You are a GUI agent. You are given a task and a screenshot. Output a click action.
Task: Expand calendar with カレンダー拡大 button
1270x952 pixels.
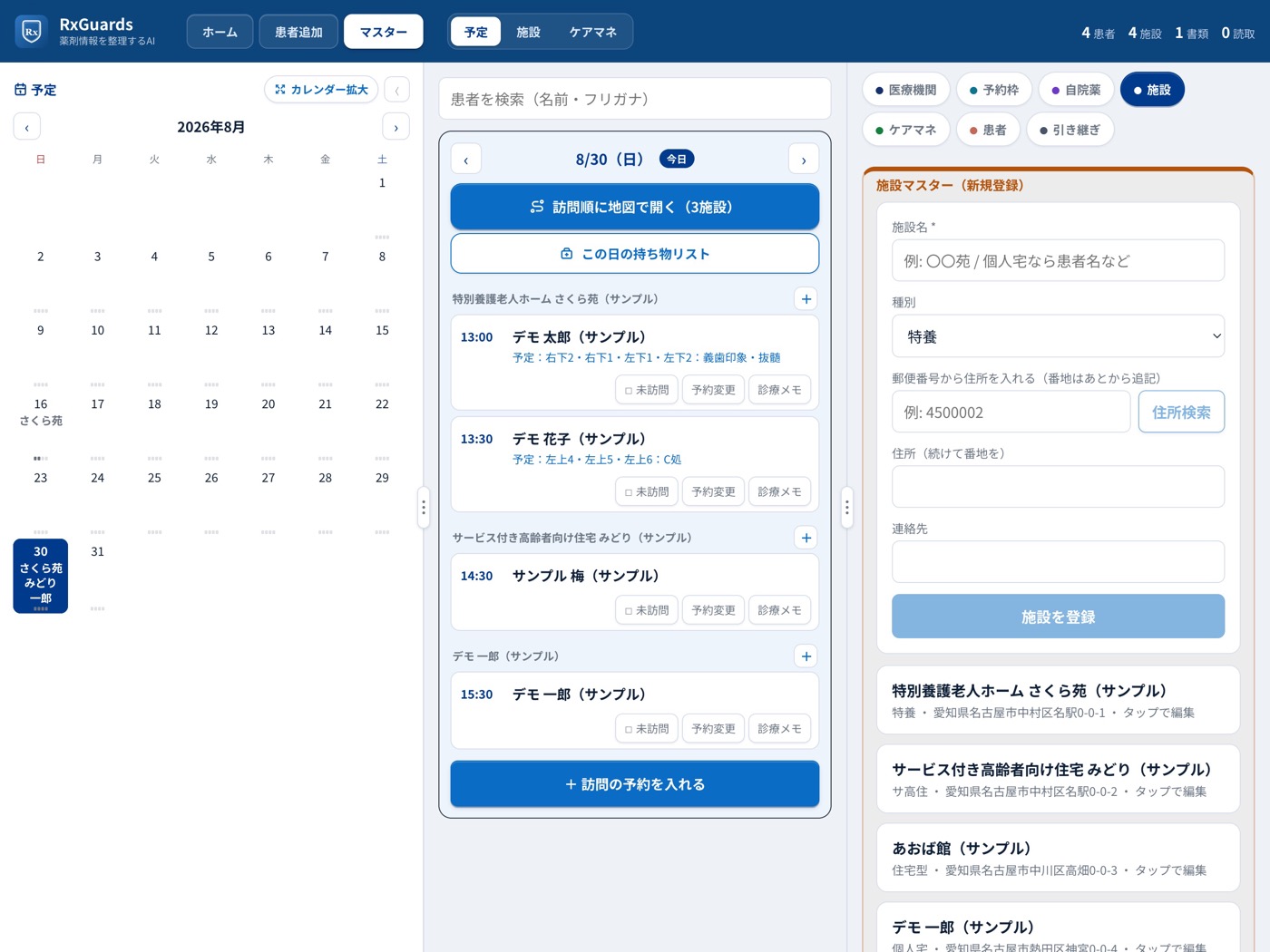point(321,90)
